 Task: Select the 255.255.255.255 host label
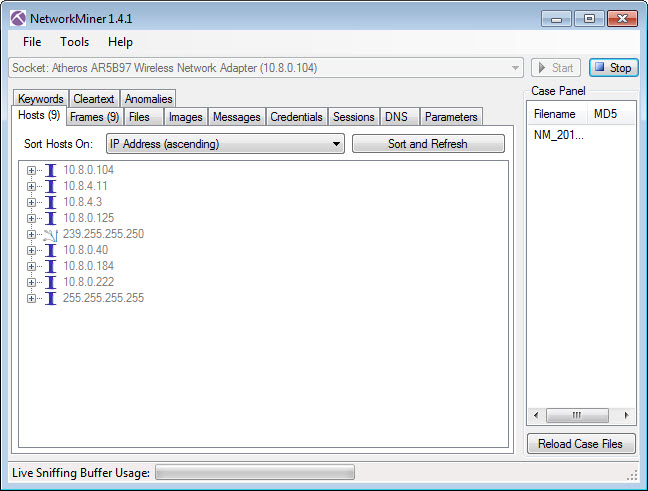point(103,298)
